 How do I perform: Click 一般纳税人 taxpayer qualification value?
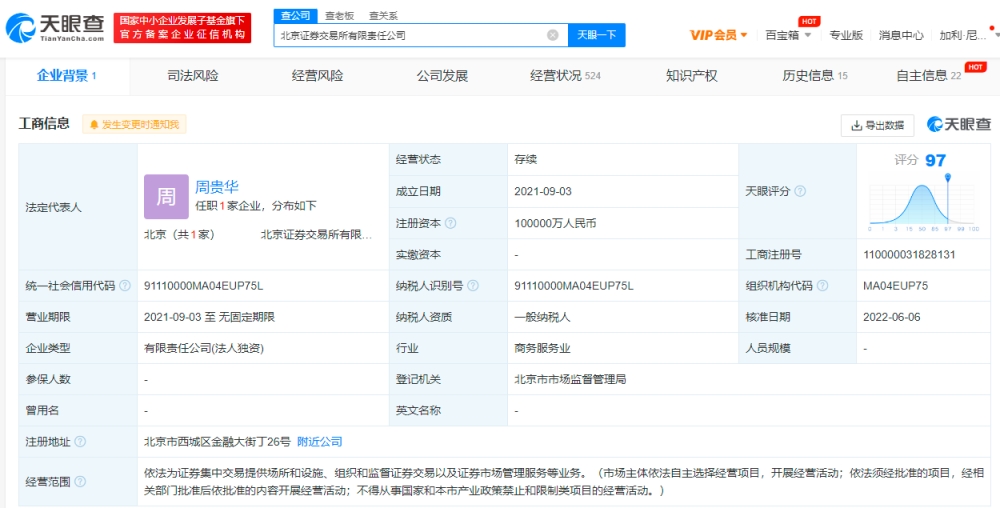[x=543, y=317]
